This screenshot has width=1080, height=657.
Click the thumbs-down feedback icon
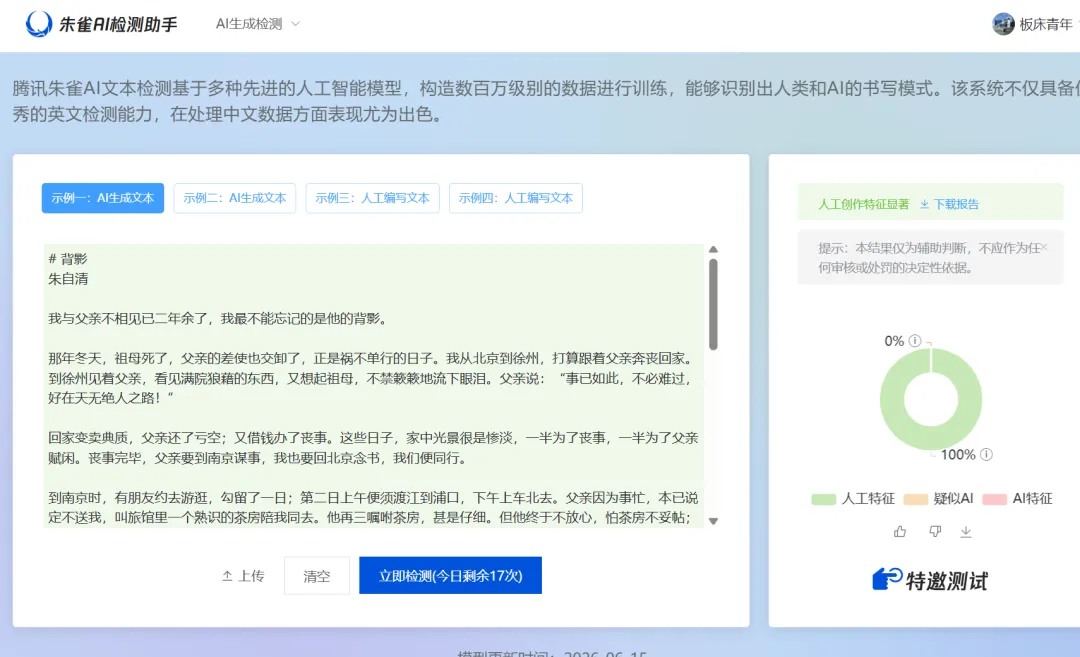pyautogui.click(x=935, y=532)
